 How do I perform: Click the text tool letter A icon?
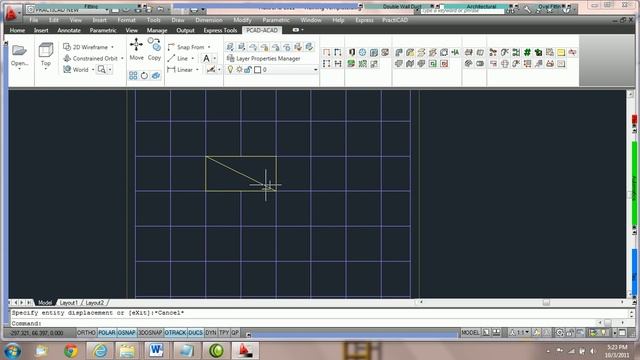206,58
